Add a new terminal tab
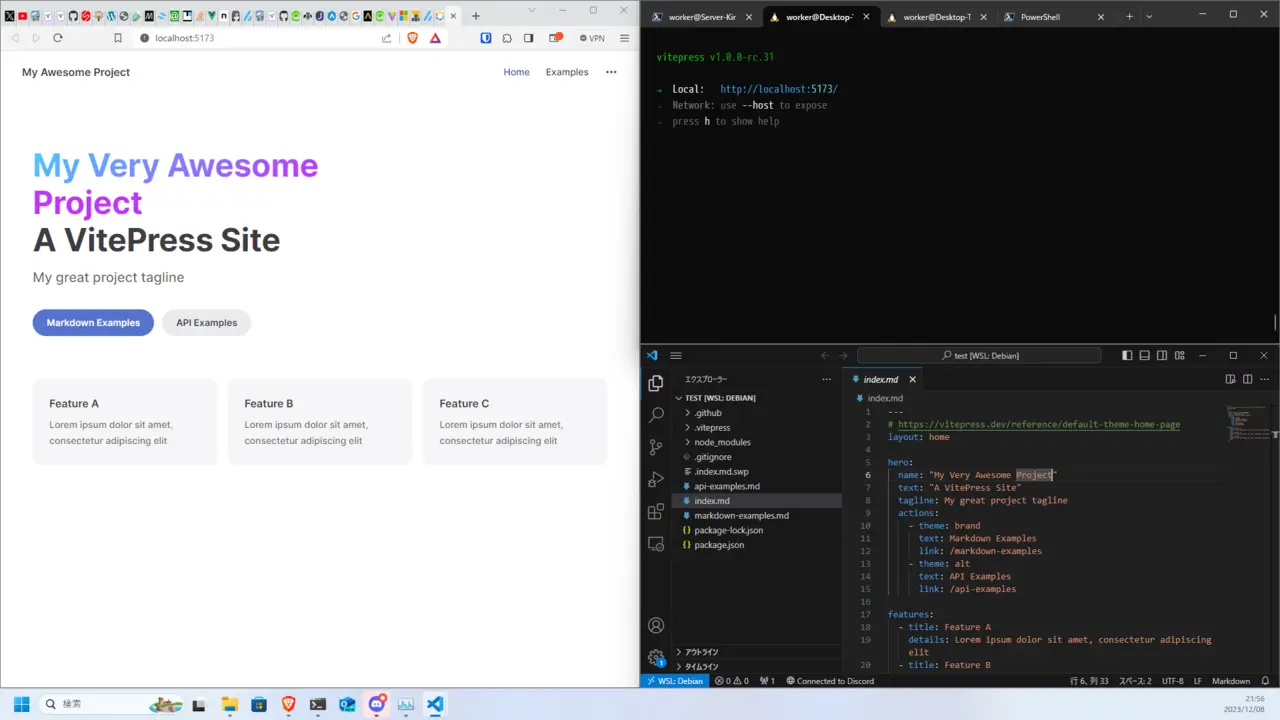Screen dimensions: 1280x720 pos(1130,16)
